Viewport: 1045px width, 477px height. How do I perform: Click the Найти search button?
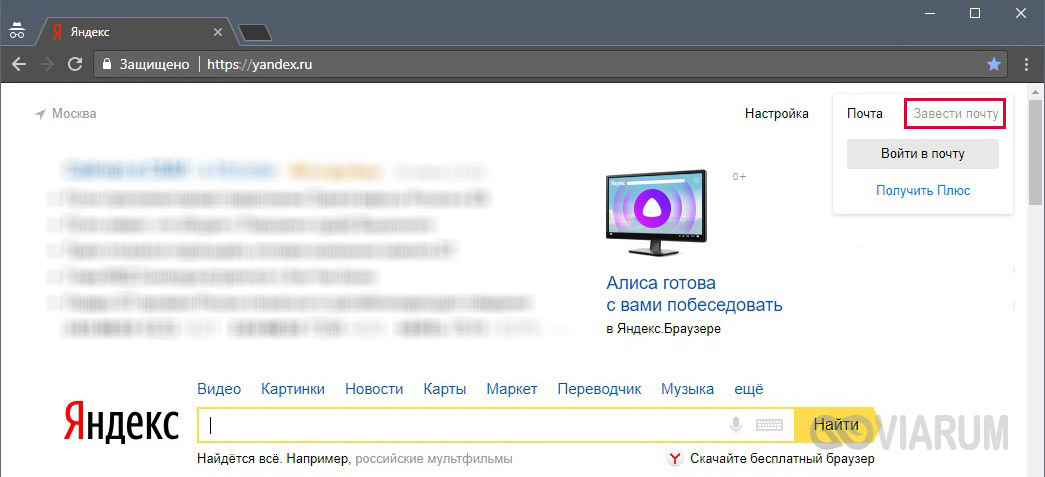coord(836,425)
